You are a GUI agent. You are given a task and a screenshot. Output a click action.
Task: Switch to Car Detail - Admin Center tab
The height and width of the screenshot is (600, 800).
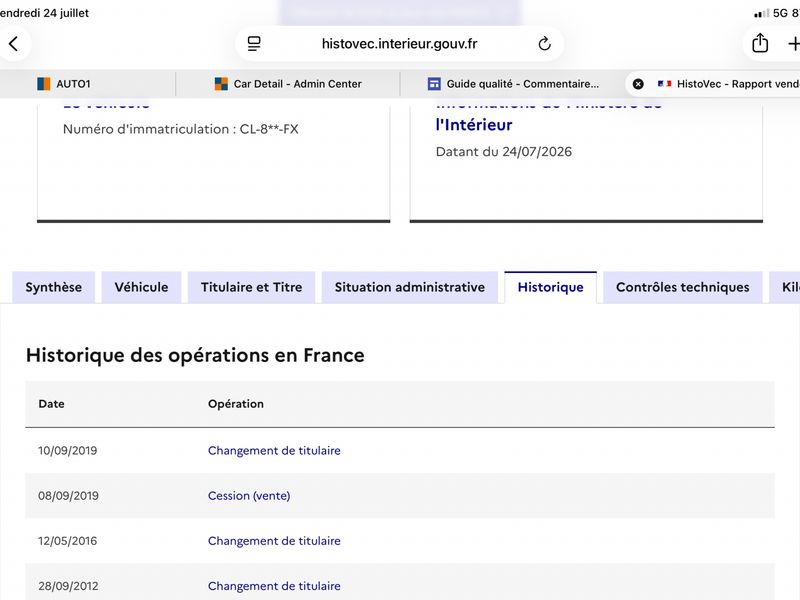coord(288,84)
